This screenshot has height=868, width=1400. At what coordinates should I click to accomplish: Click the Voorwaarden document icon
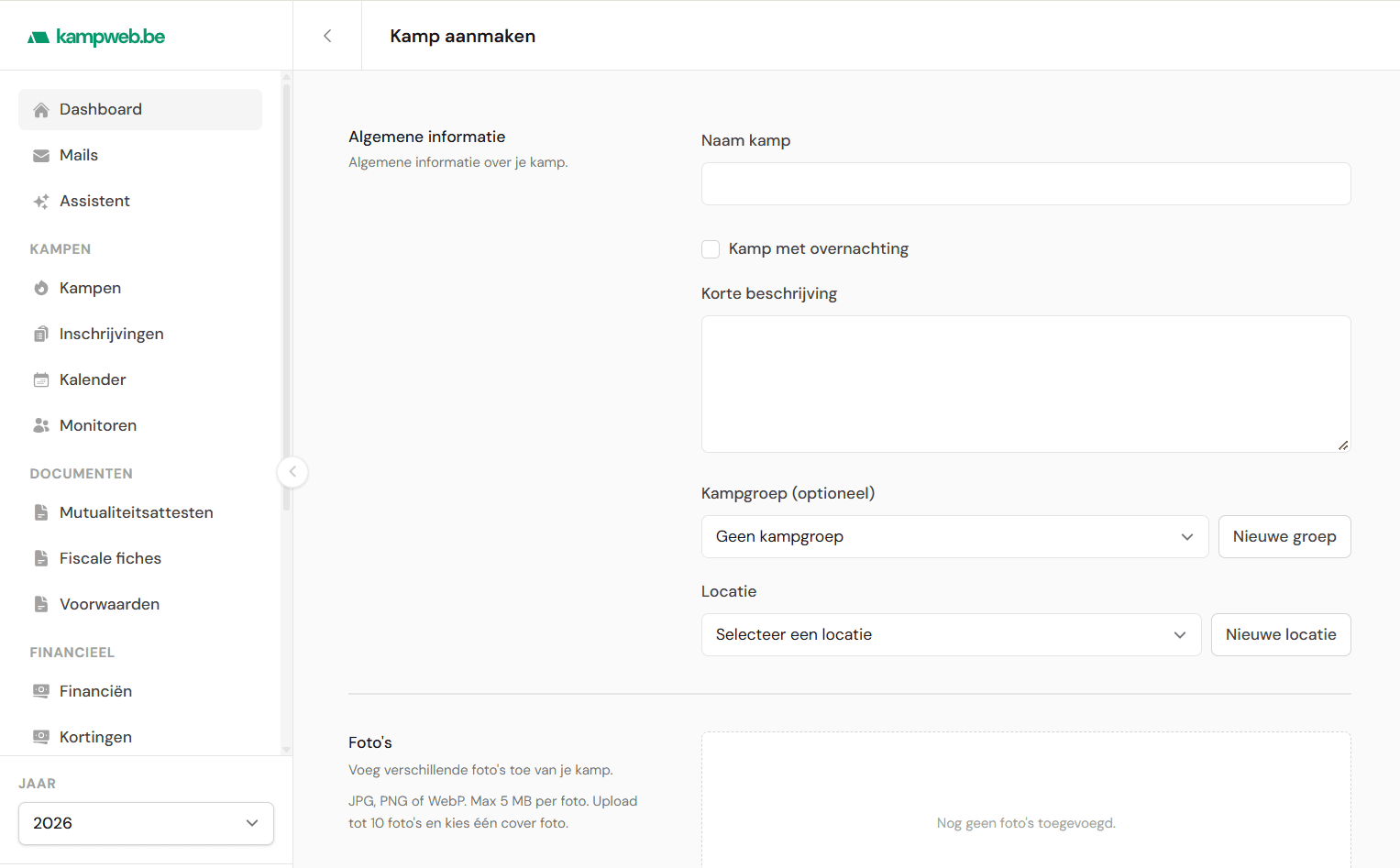(41, 605)
